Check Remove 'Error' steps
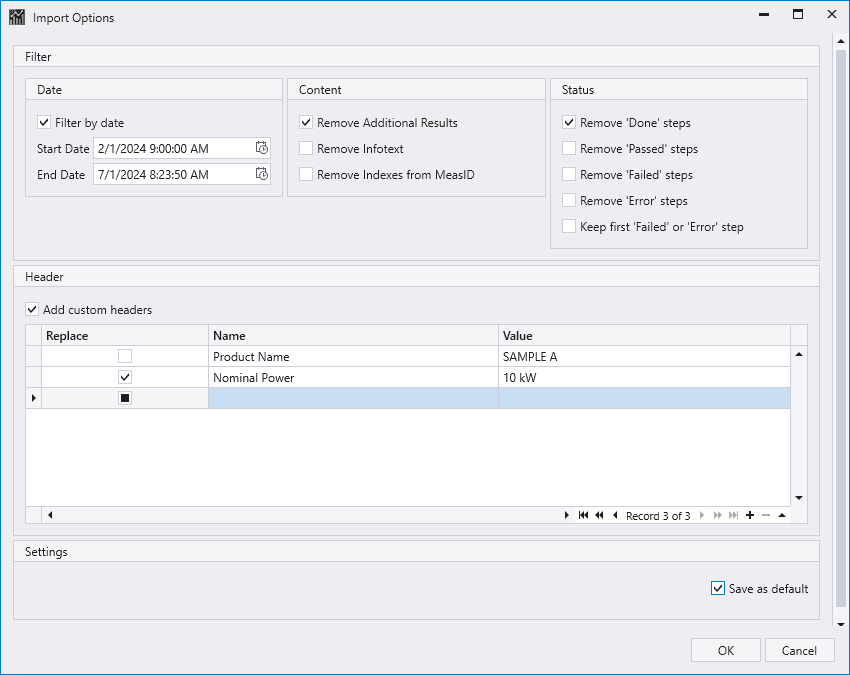Screen dimensions: 850x675 [x=569, y=200]
